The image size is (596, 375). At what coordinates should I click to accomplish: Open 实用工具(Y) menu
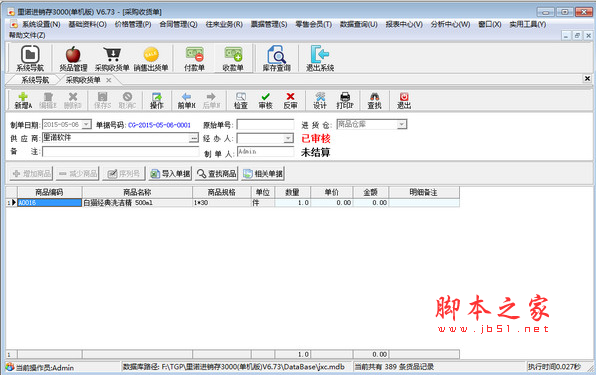(528, 24)
